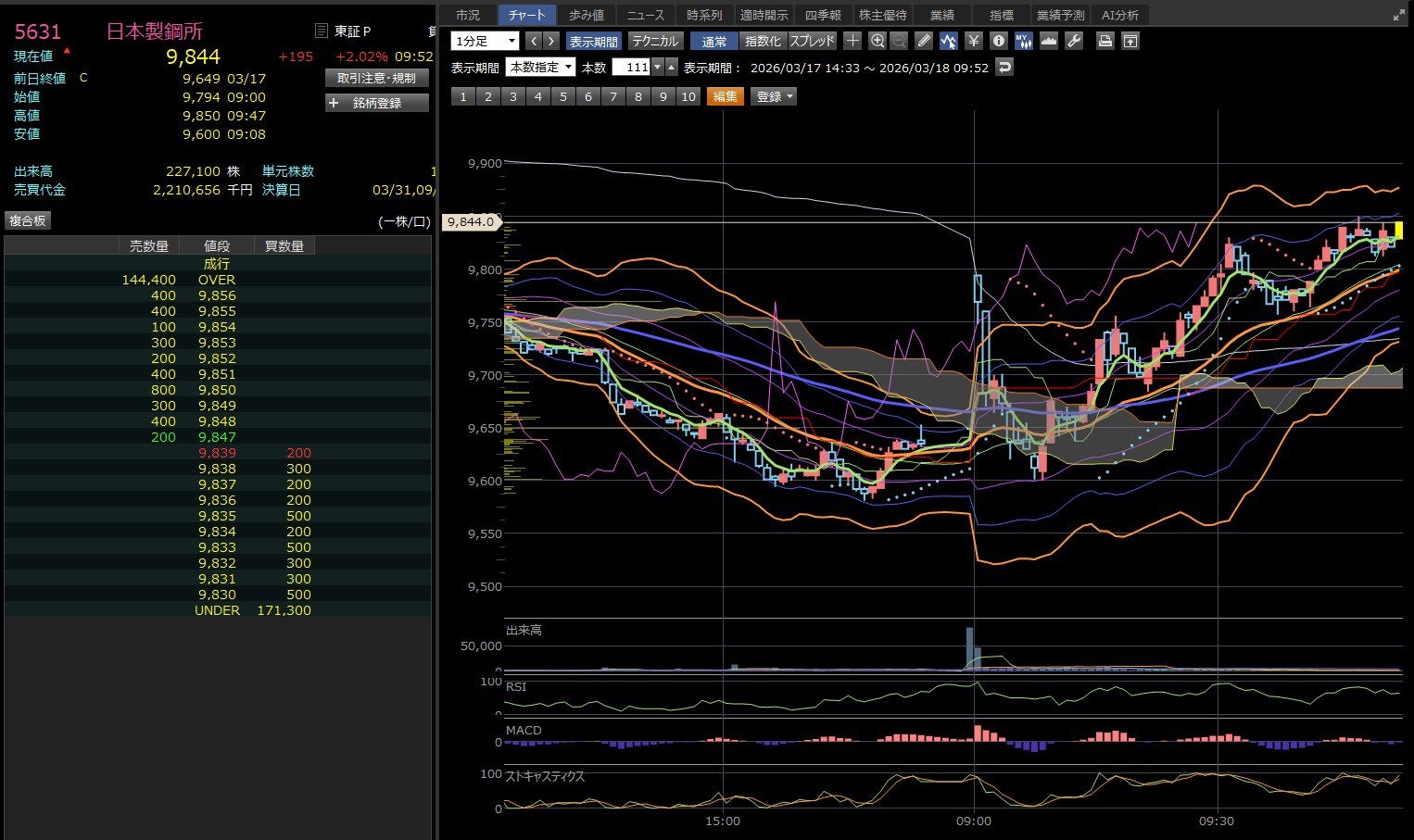Click the orange 編集 button
Image resolution: width=1414 pixels, height=840 pixels.
coord(725,96)
